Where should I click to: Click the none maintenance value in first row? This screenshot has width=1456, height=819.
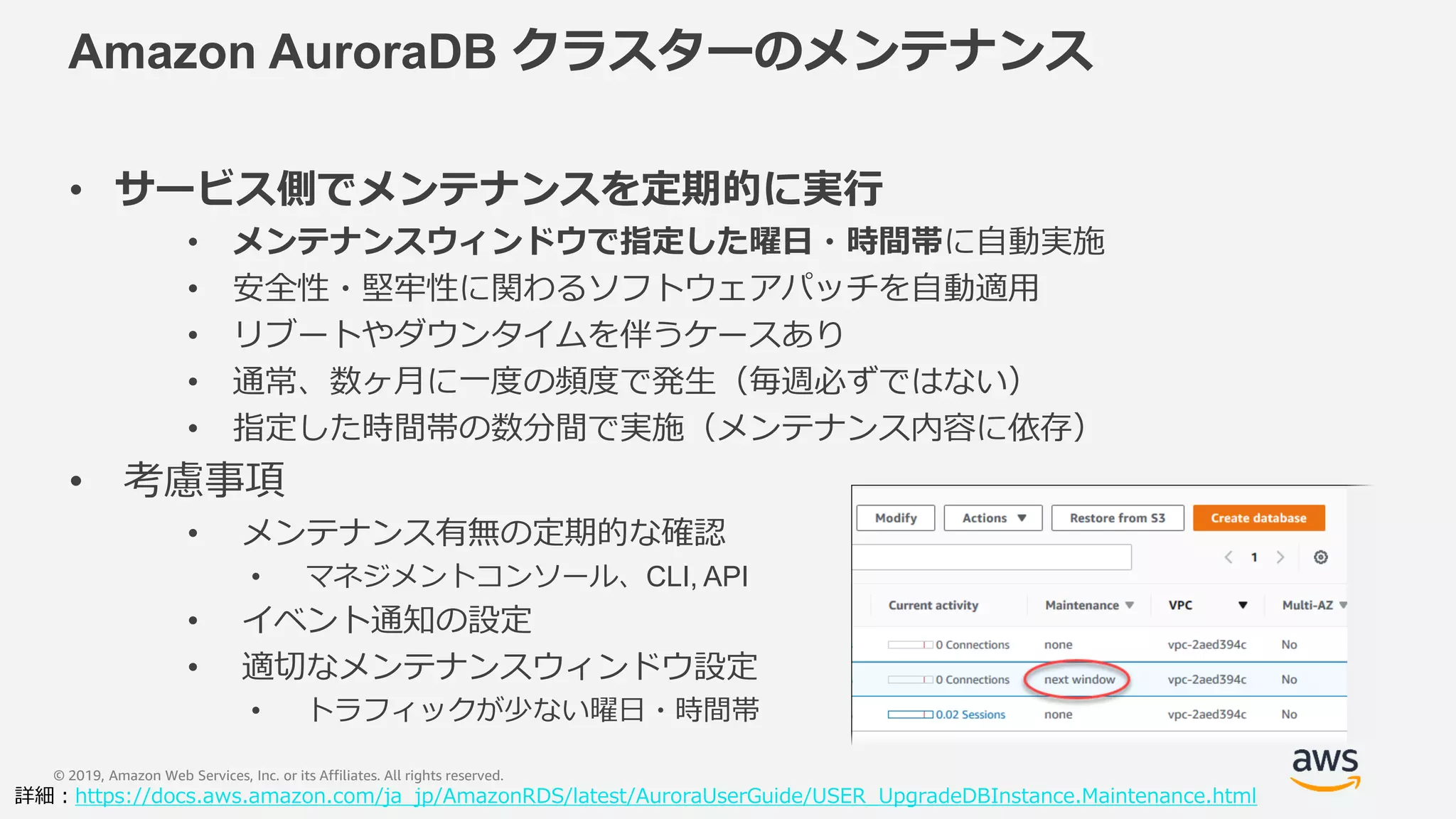tap(1058, 645)
